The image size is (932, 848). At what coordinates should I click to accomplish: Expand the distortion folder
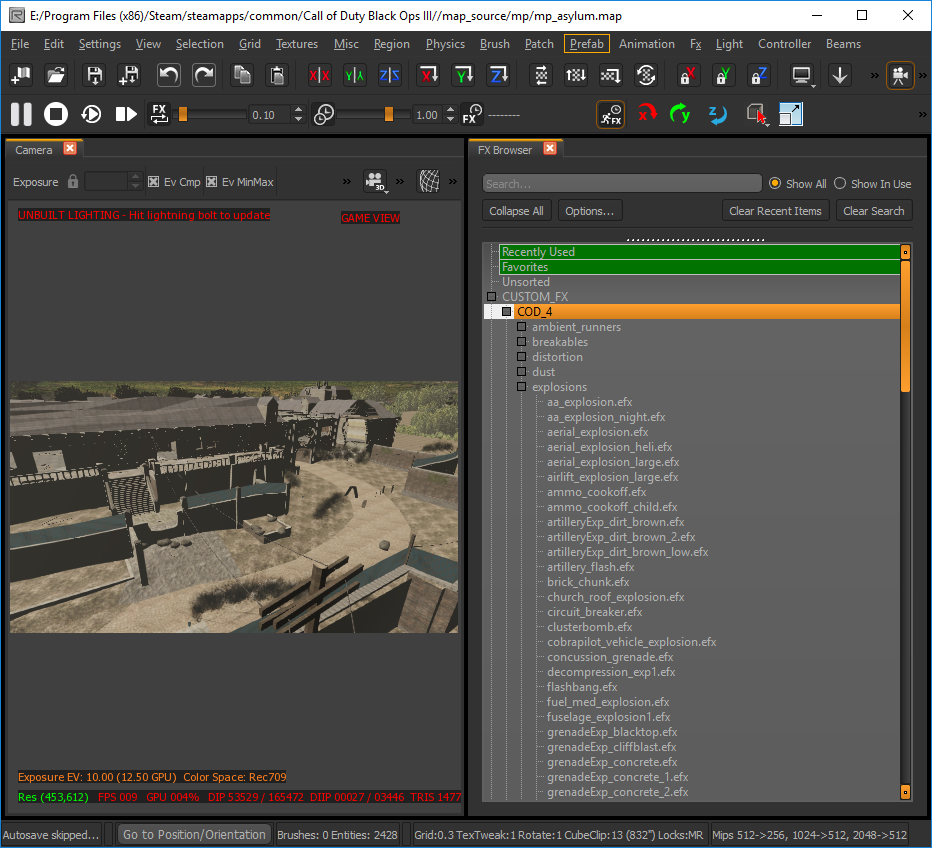click(521, 357)
